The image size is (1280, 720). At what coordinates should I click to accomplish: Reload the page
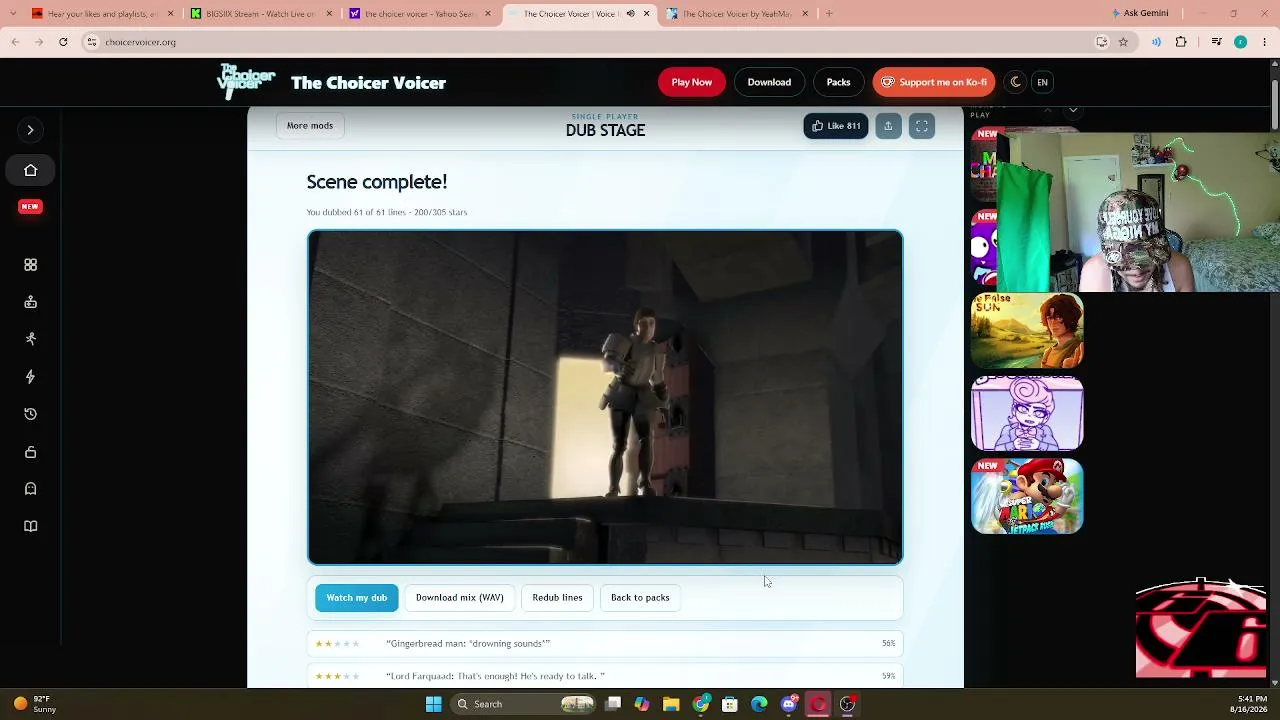click(x=63, y=42)
